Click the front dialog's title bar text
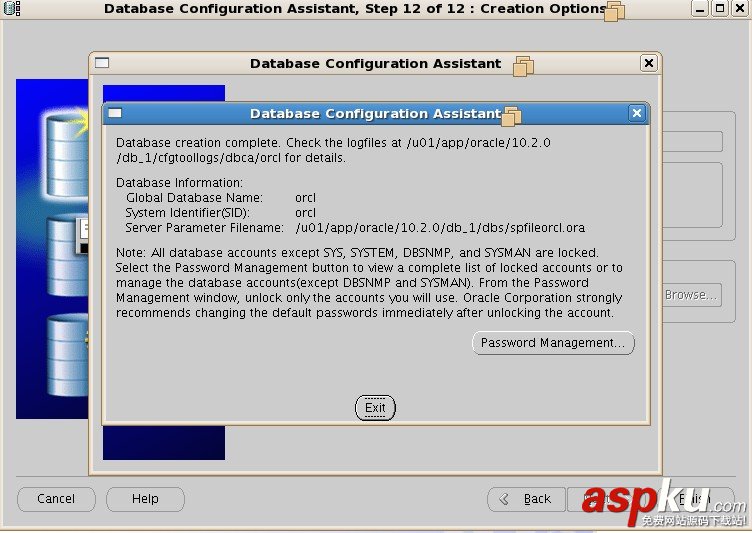The height and width of the screenshot is (533, 752). tap(375, 114)
